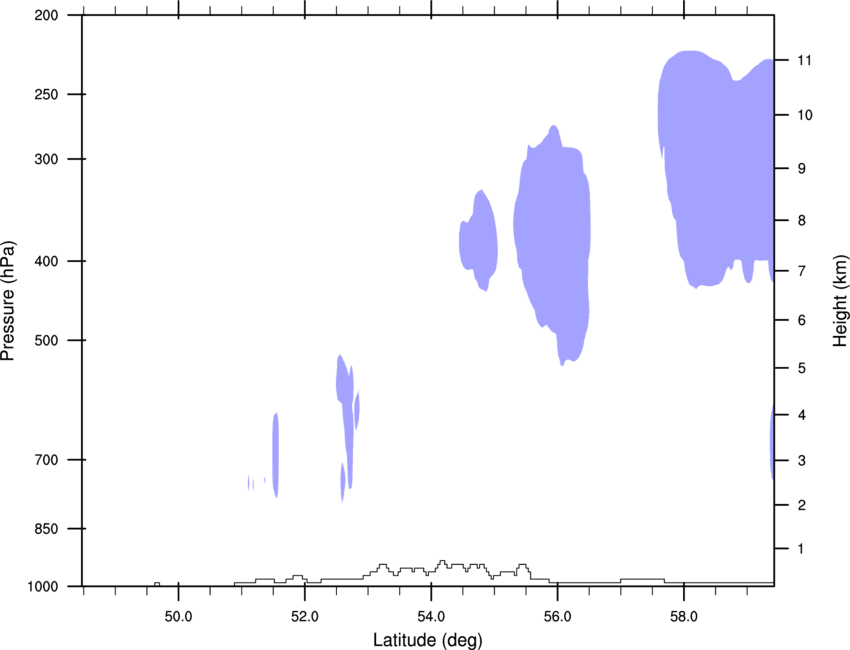
Task: Click height label 6 km
Action: click(802, 320)
